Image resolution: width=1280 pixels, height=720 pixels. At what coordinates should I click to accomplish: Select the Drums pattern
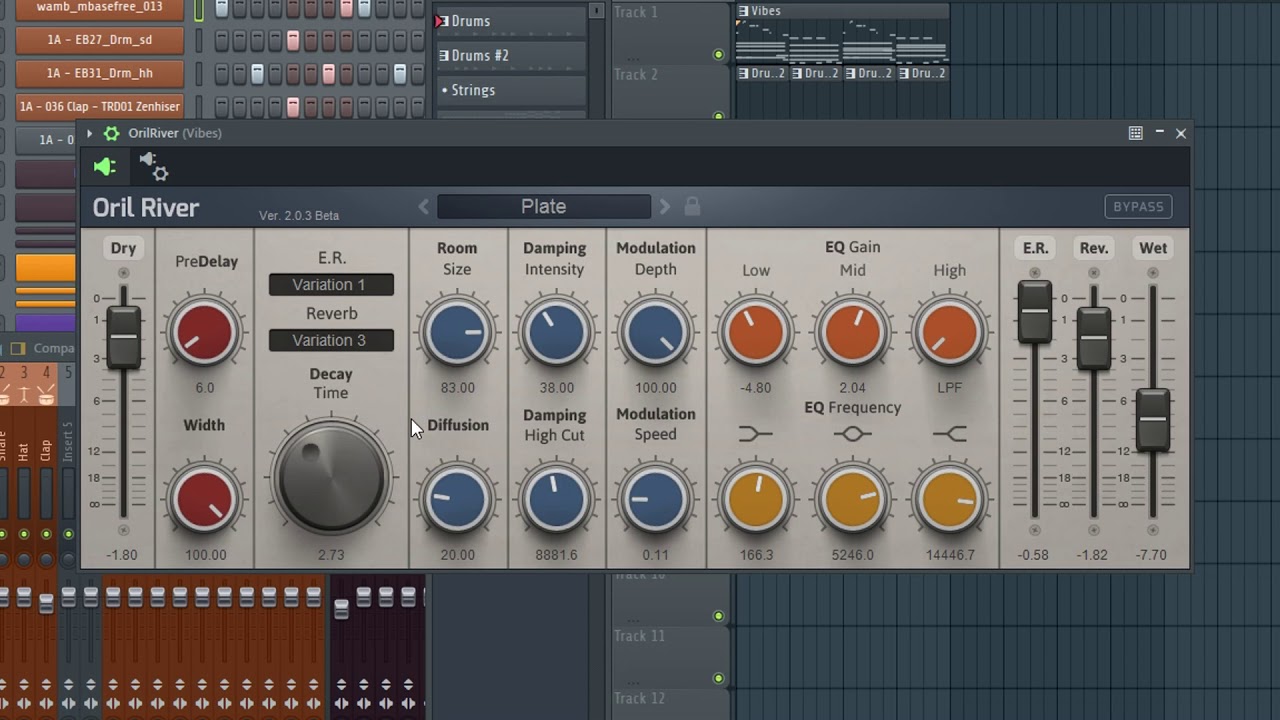click(x=511, y=21)
